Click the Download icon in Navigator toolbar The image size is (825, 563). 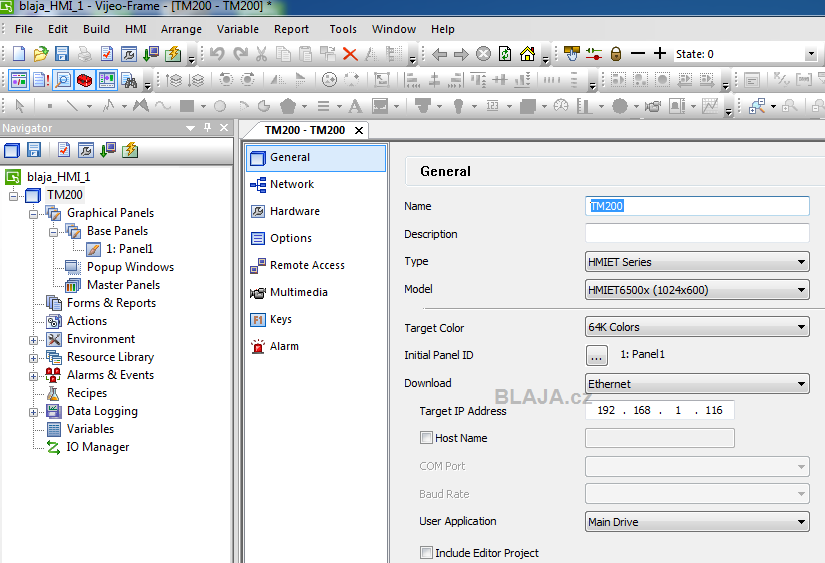(108, 150)
